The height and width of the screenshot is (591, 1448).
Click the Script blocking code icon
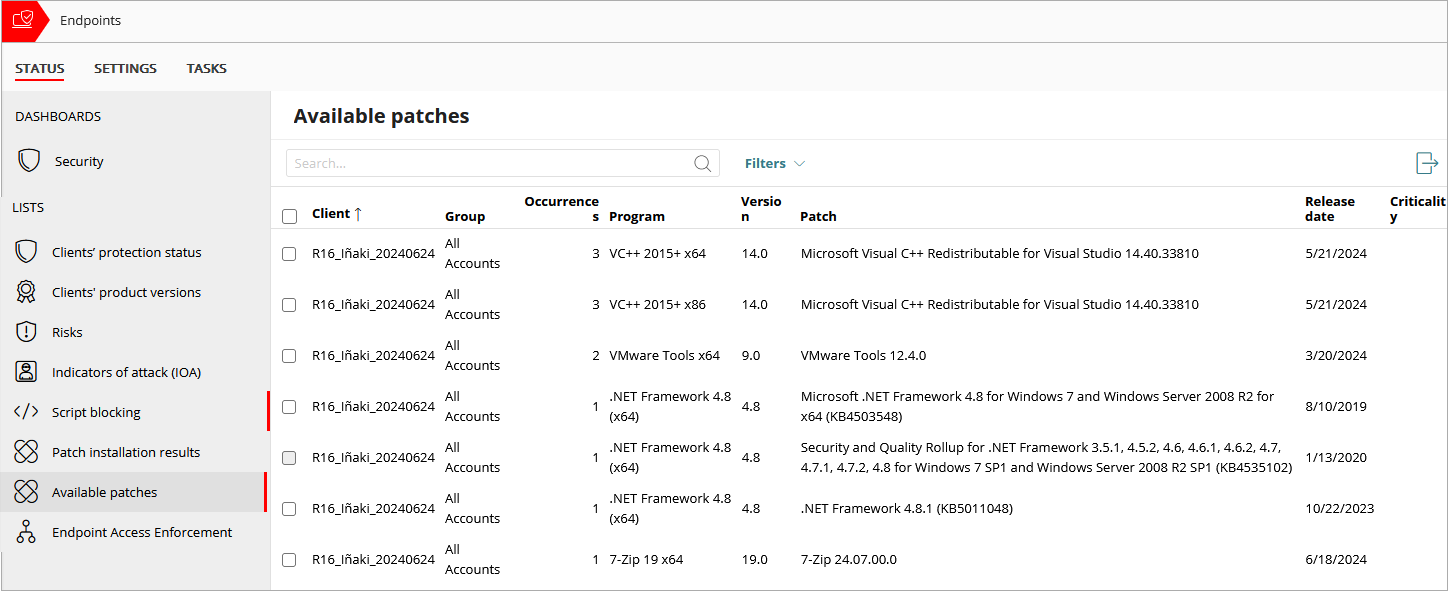(x=26, y=412)
